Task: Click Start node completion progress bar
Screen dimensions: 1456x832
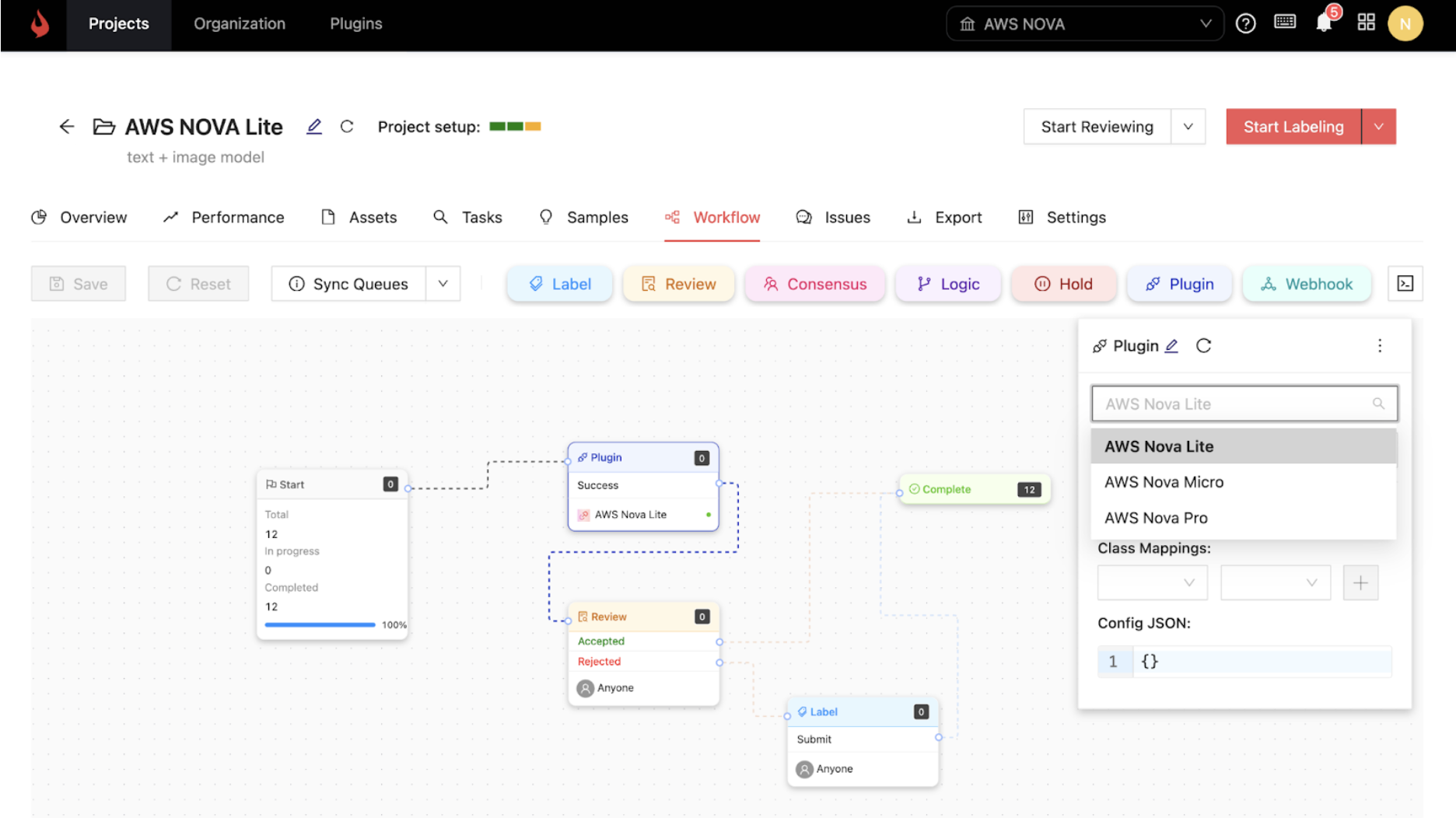Action: tap(320, 624)
